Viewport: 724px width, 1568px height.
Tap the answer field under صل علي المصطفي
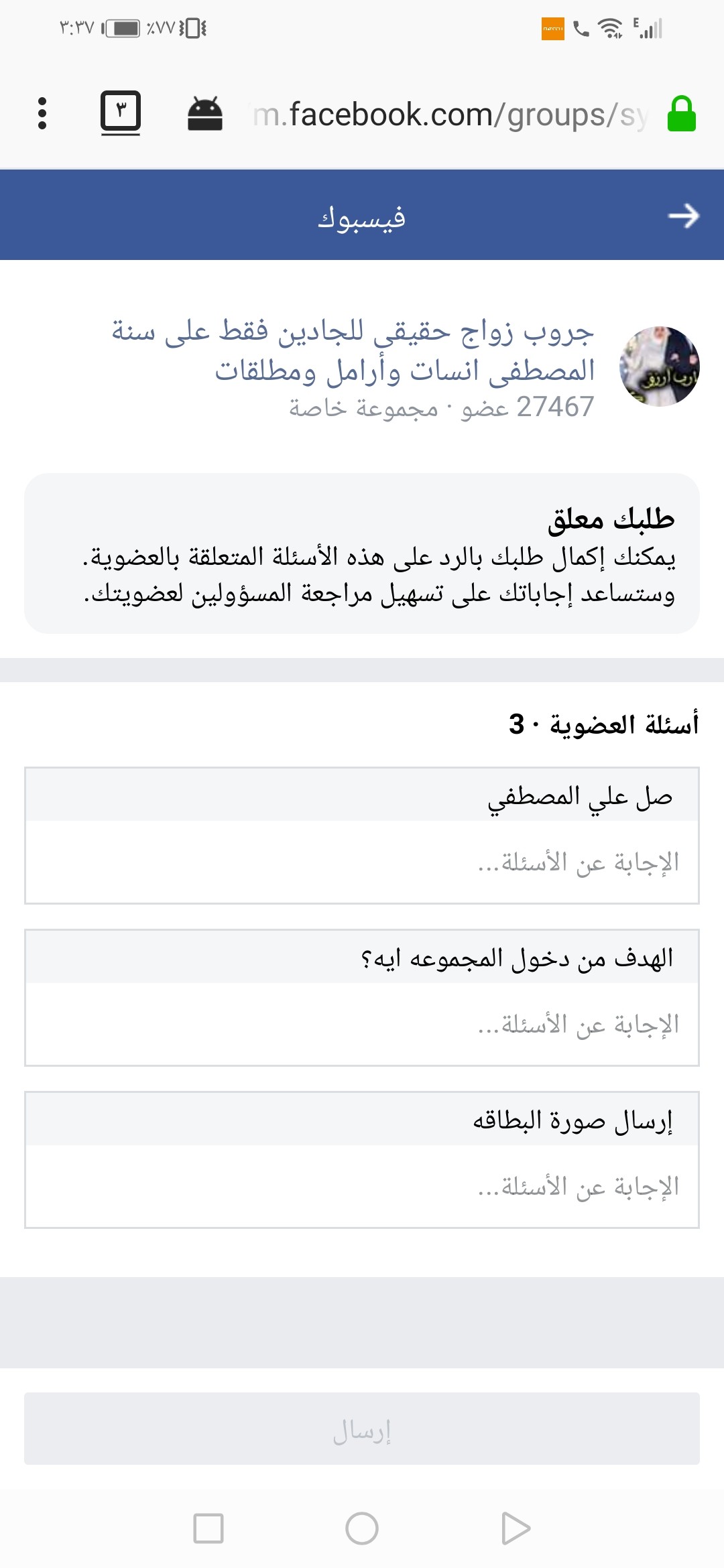(362, 862)
